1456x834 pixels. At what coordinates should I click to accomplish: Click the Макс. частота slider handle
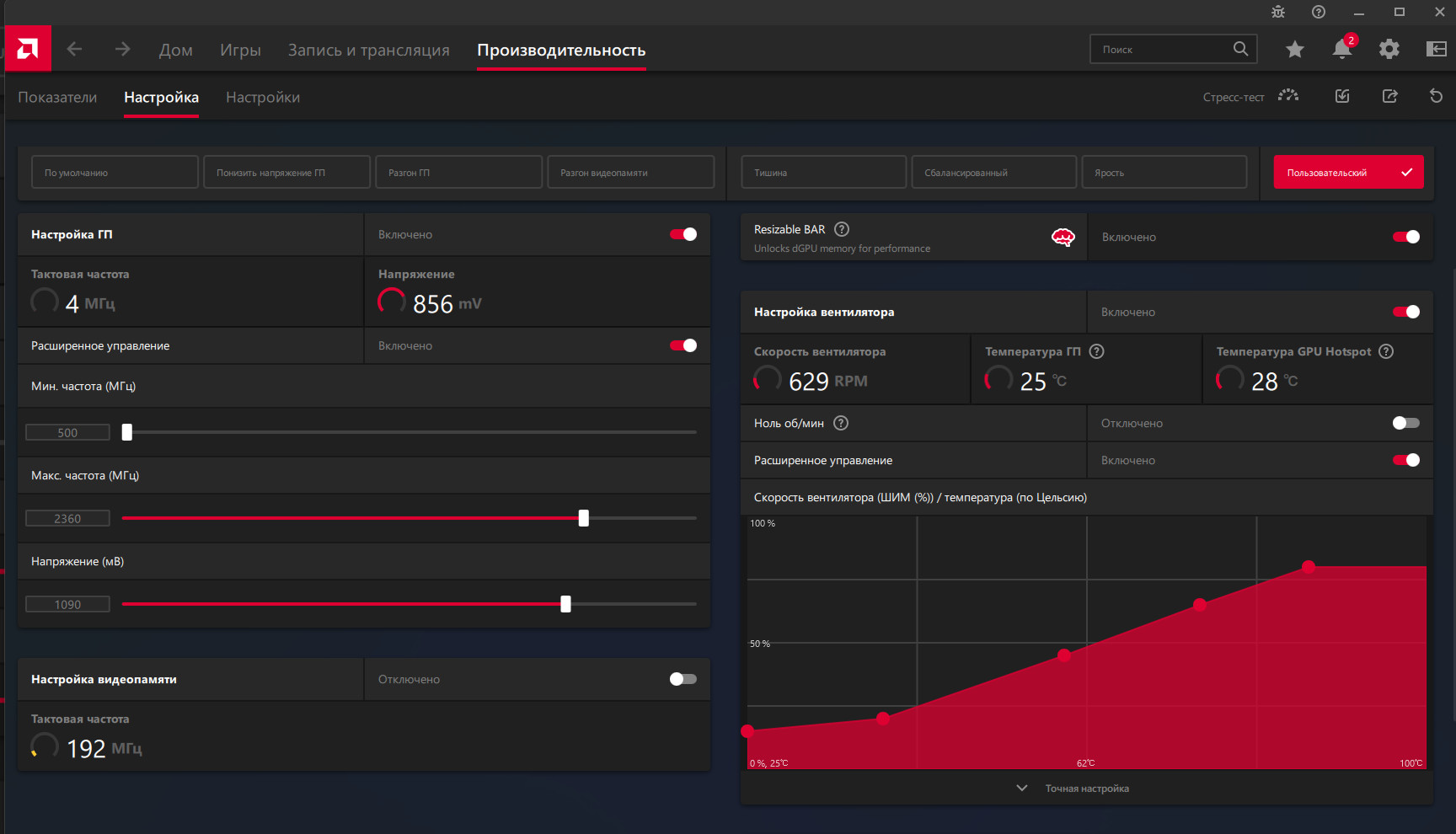[584, 518]
